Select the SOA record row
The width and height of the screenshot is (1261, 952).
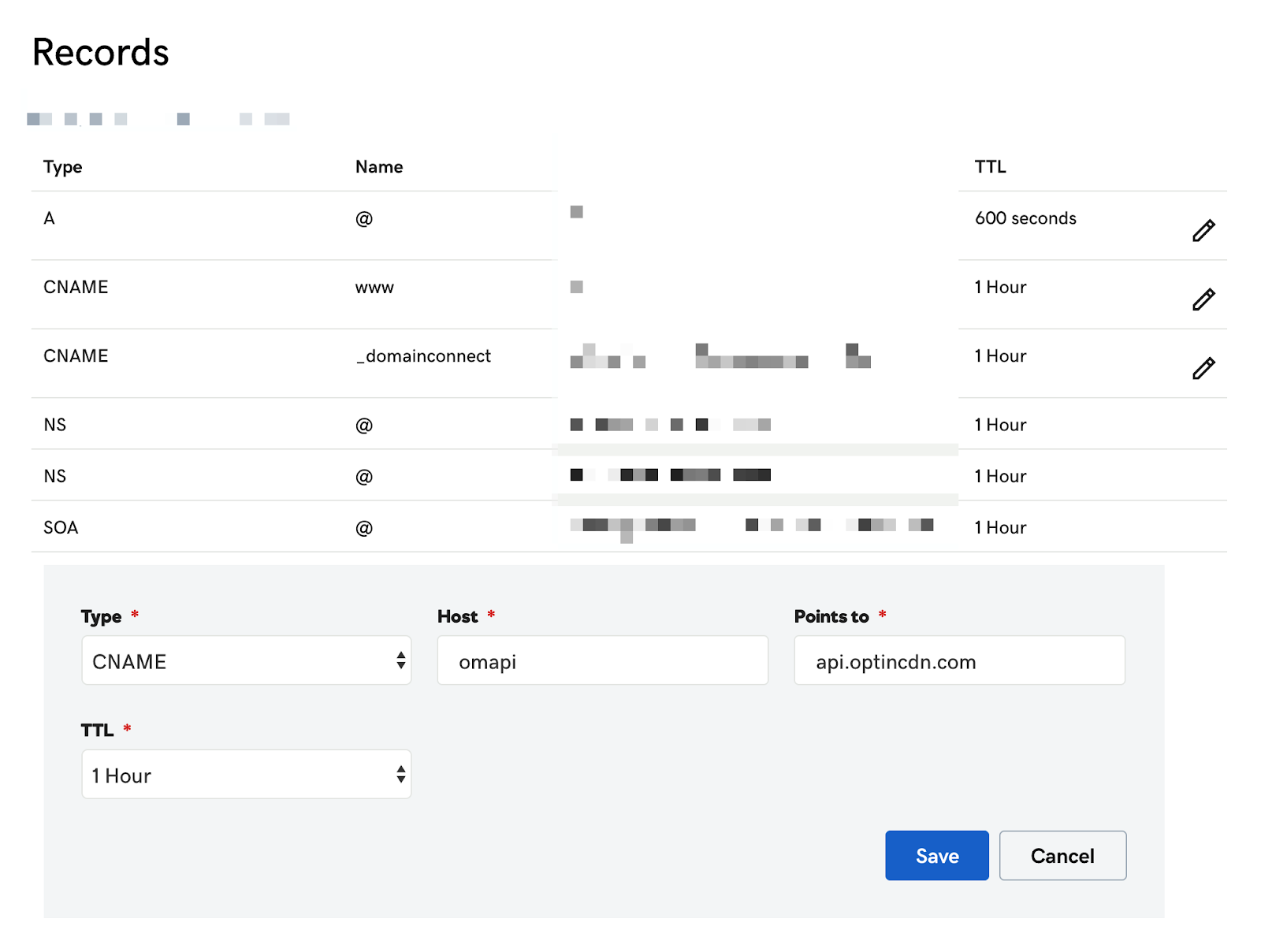(x=61, y=527)
